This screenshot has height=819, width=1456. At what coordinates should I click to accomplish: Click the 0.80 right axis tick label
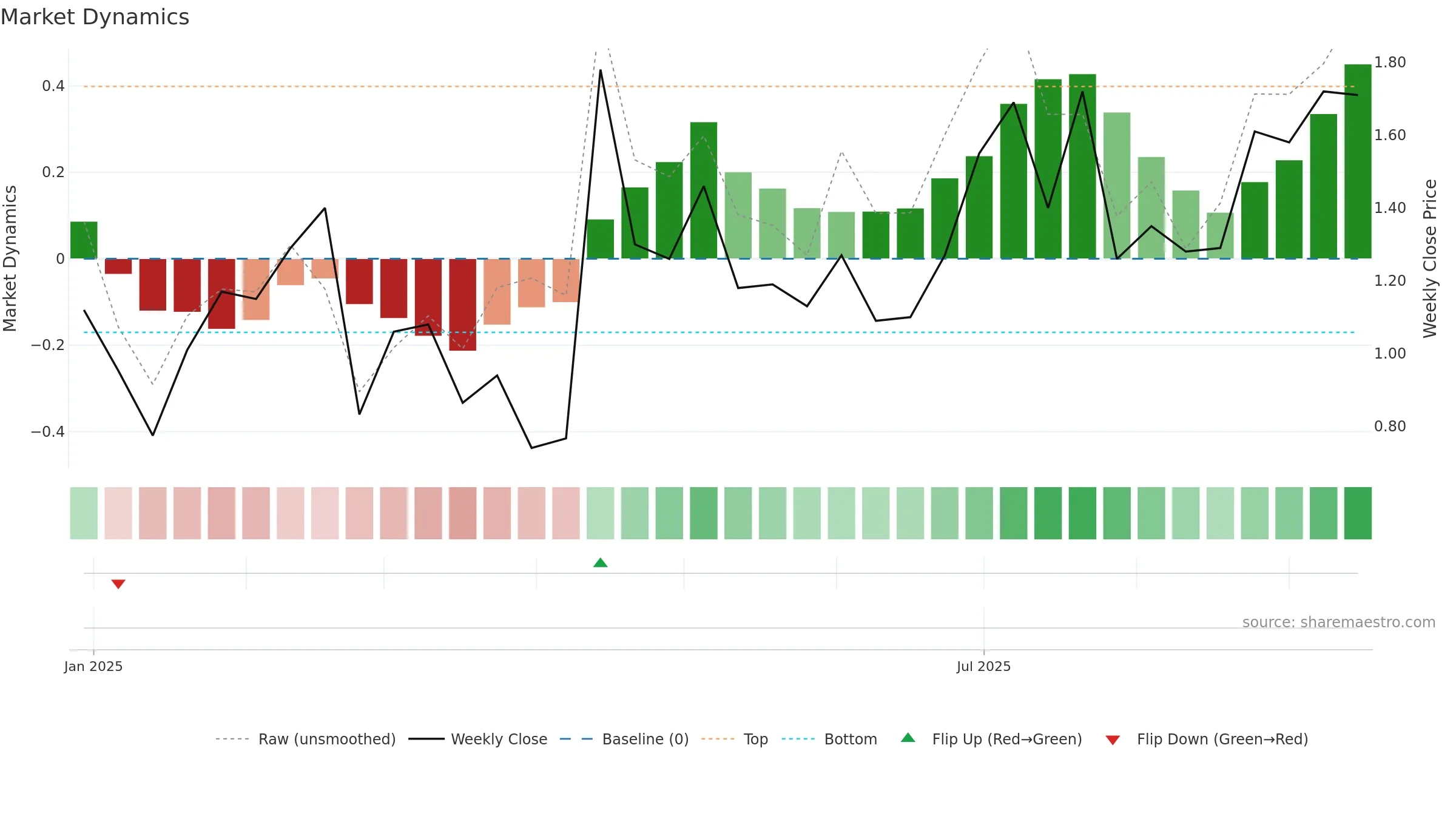click(x=1390, y=426)
